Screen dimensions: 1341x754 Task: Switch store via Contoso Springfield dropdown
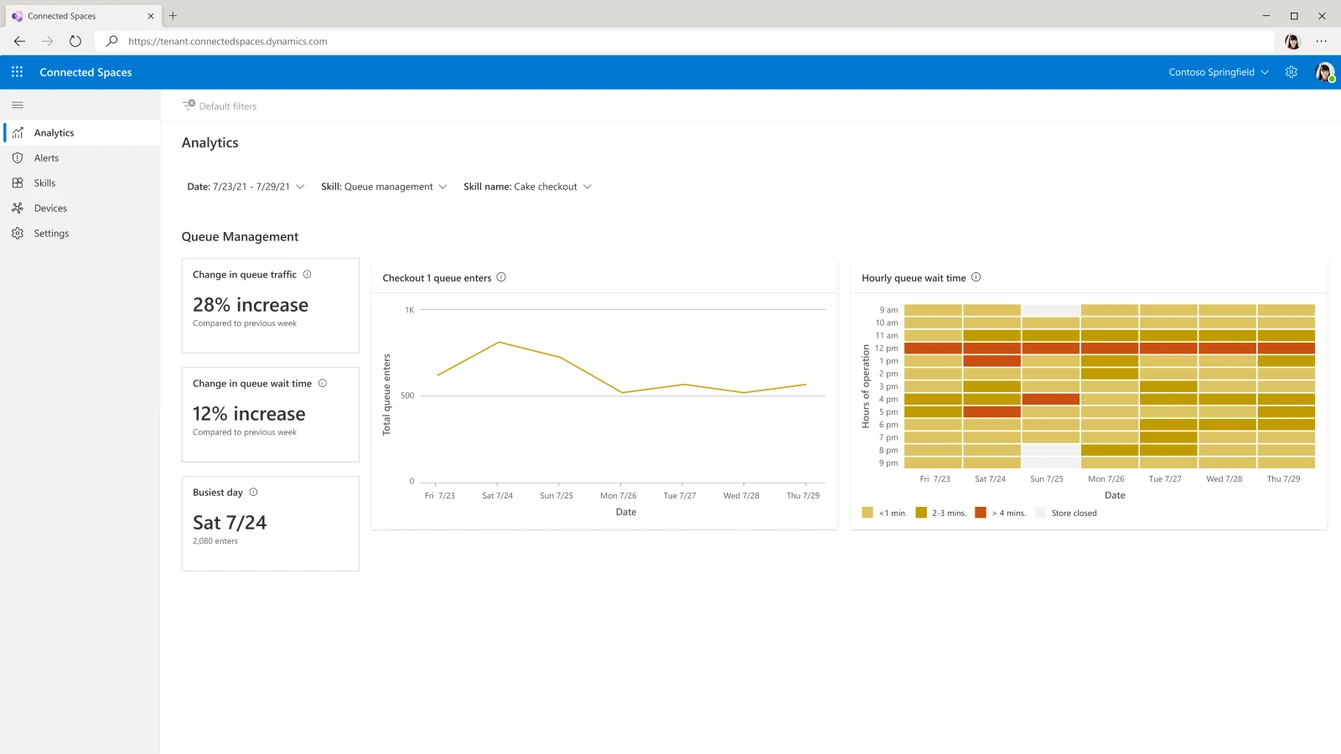[x=1219, y=72]
